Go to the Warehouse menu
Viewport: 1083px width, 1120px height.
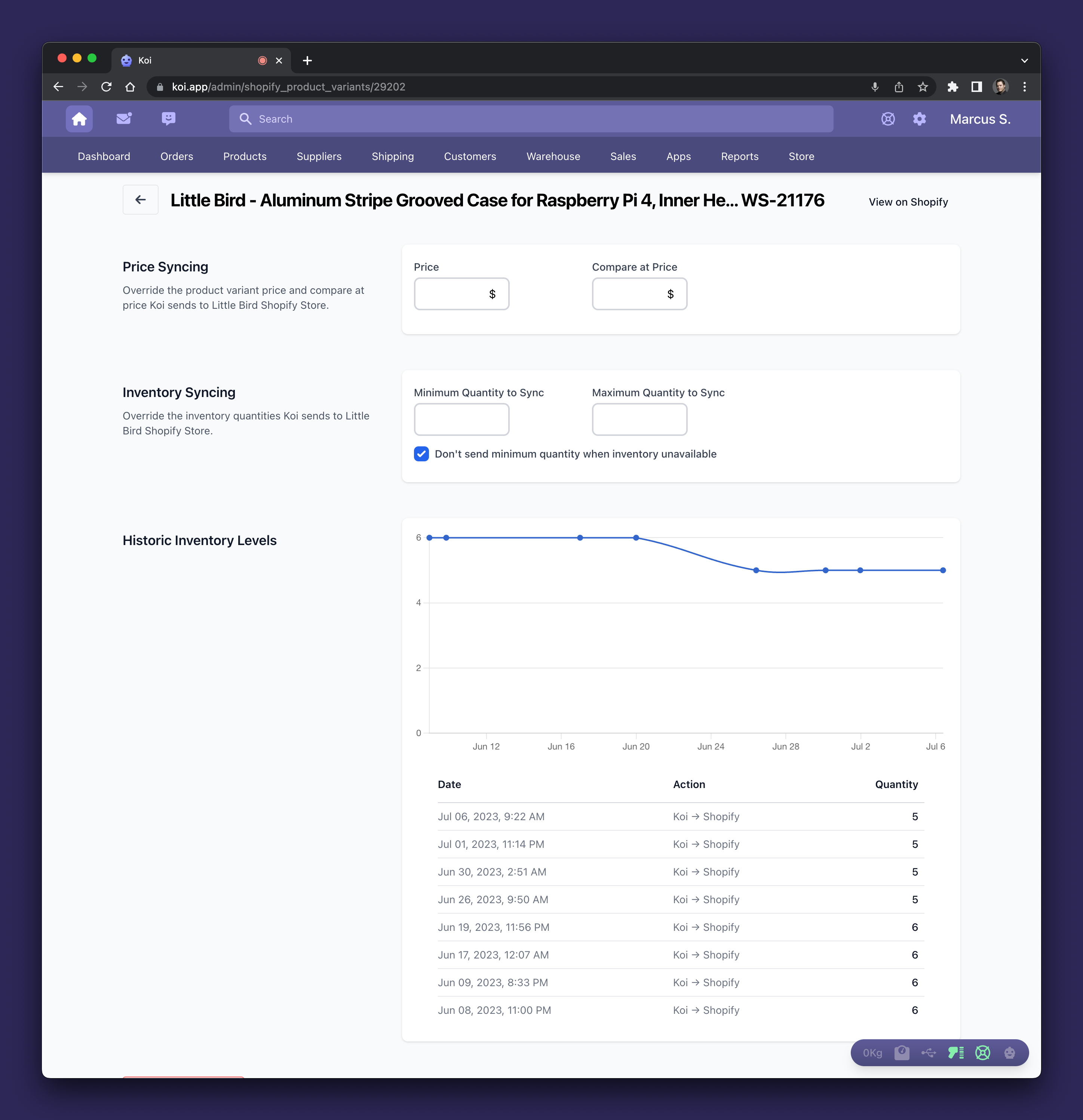[x=553, y=156]
